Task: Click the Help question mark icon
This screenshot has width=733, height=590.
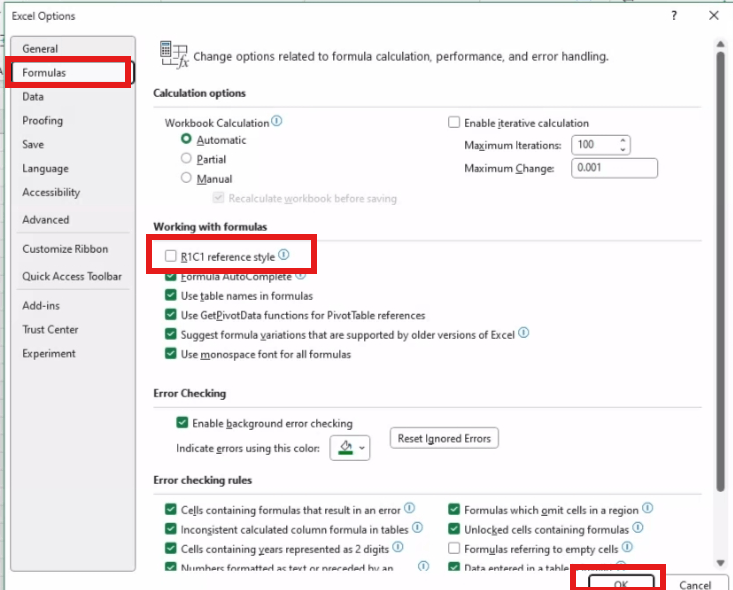Action: click(x=674, y=16)
